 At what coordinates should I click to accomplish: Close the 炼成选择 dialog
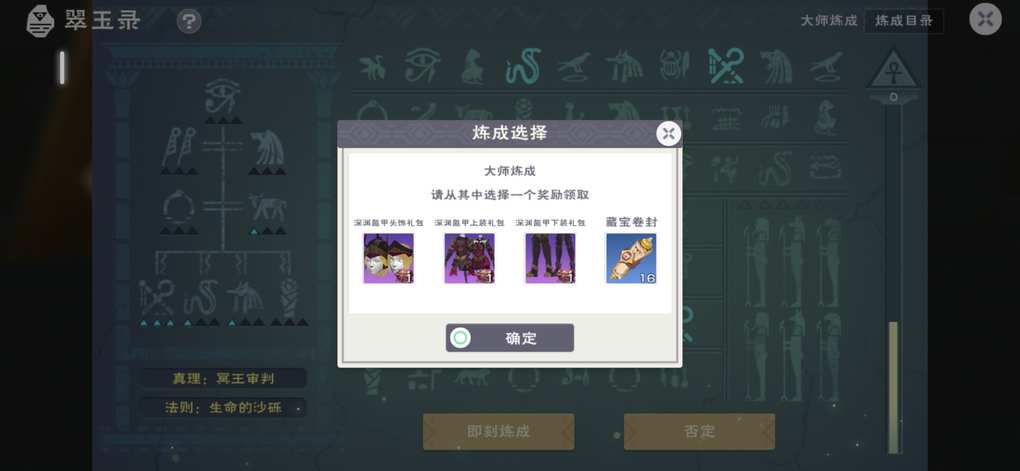(x=668, y=133)
